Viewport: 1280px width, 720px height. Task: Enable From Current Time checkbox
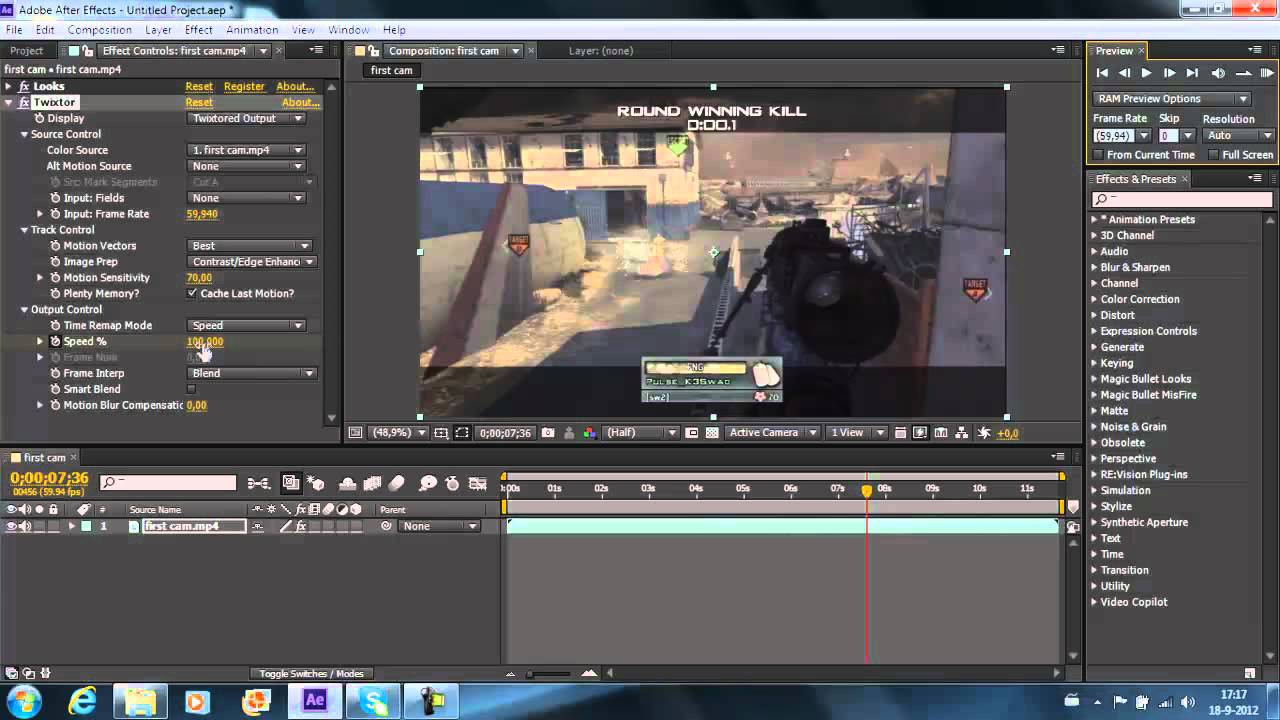coord(1099,155)
